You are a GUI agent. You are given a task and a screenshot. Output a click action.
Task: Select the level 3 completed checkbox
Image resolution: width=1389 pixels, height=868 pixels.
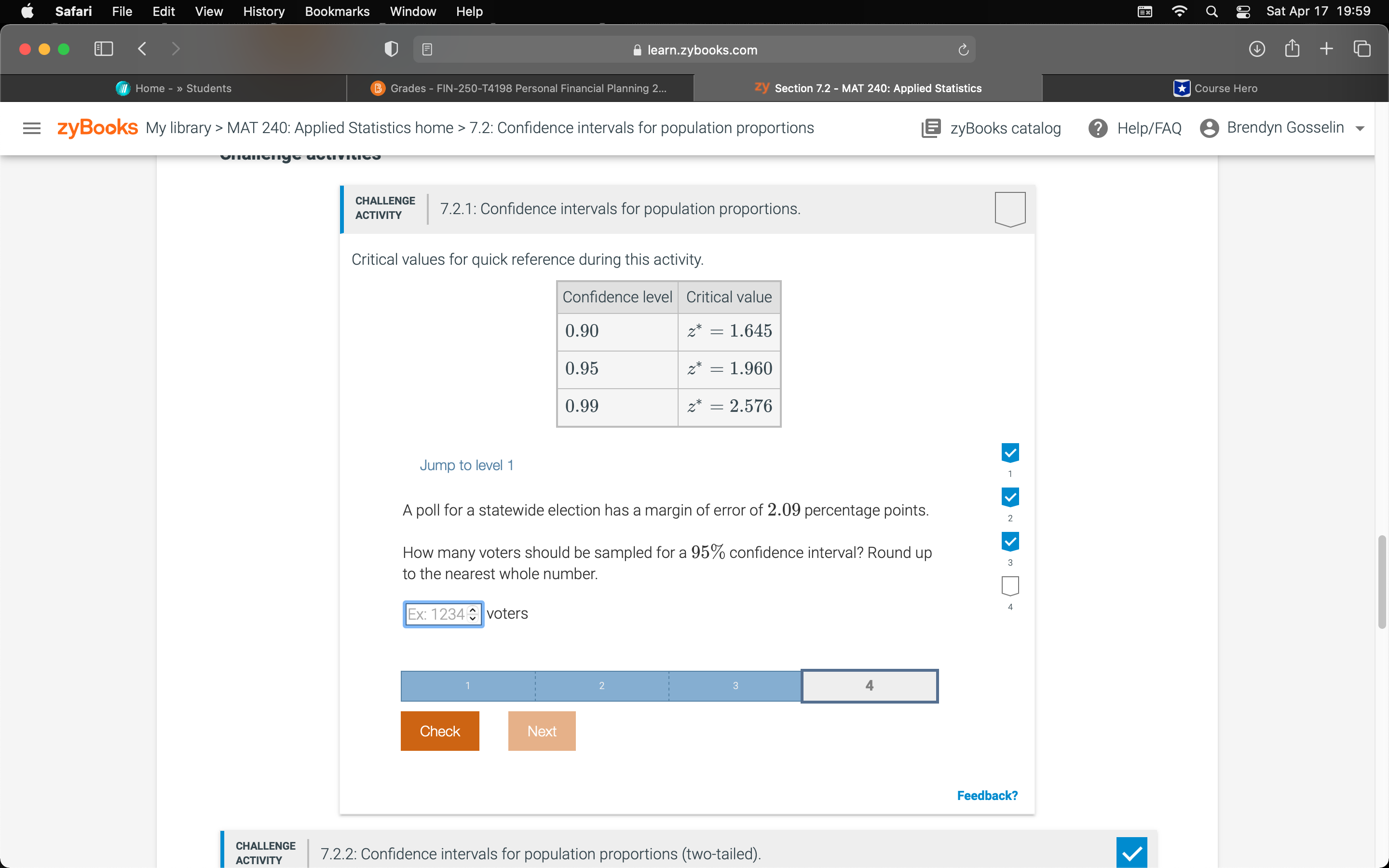(1009, 542)
